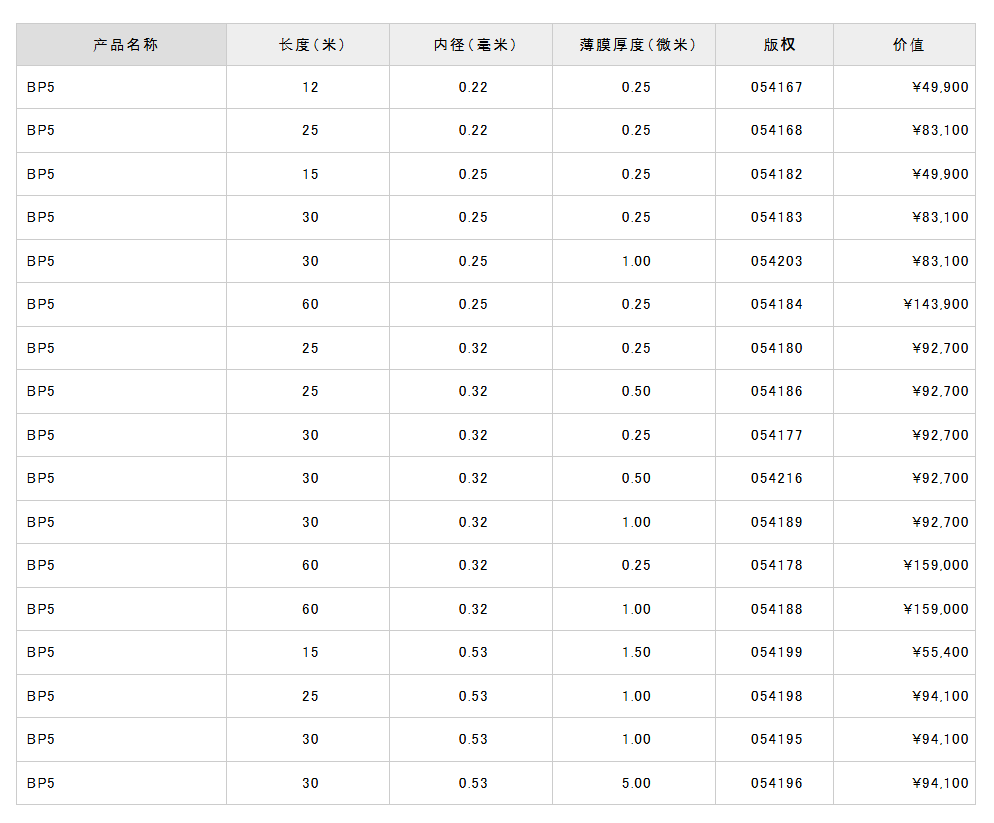Select the 5.00 film thickness cell
Image resolution: width=994 pixels, height=823 pixels.
[636, 783]
